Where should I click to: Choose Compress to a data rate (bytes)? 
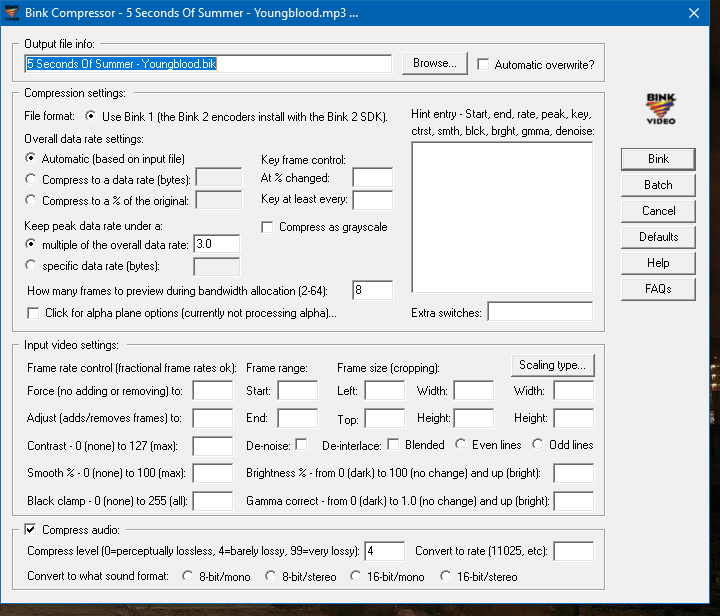[x=31, y=179]
